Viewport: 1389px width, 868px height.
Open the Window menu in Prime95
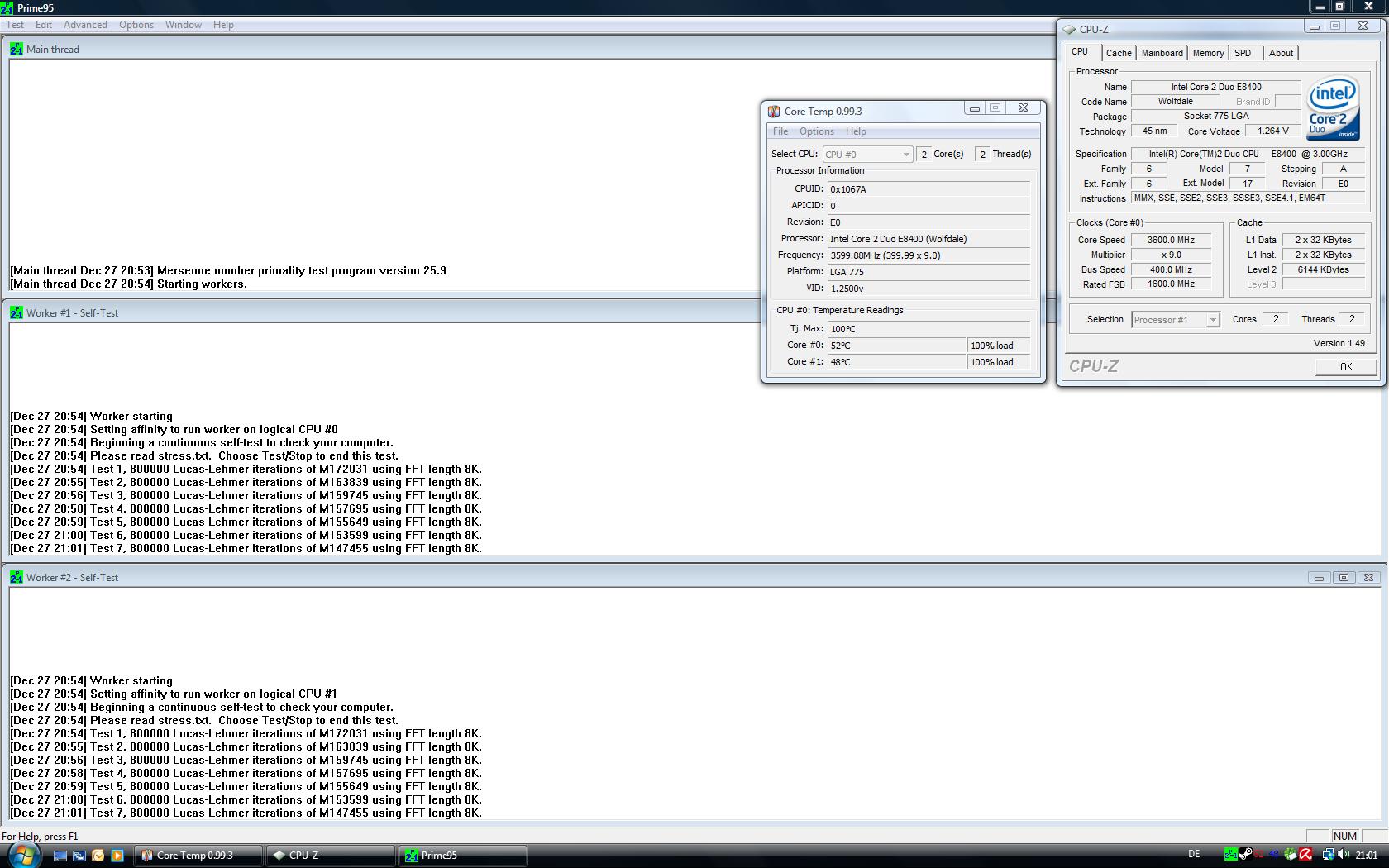184,25
